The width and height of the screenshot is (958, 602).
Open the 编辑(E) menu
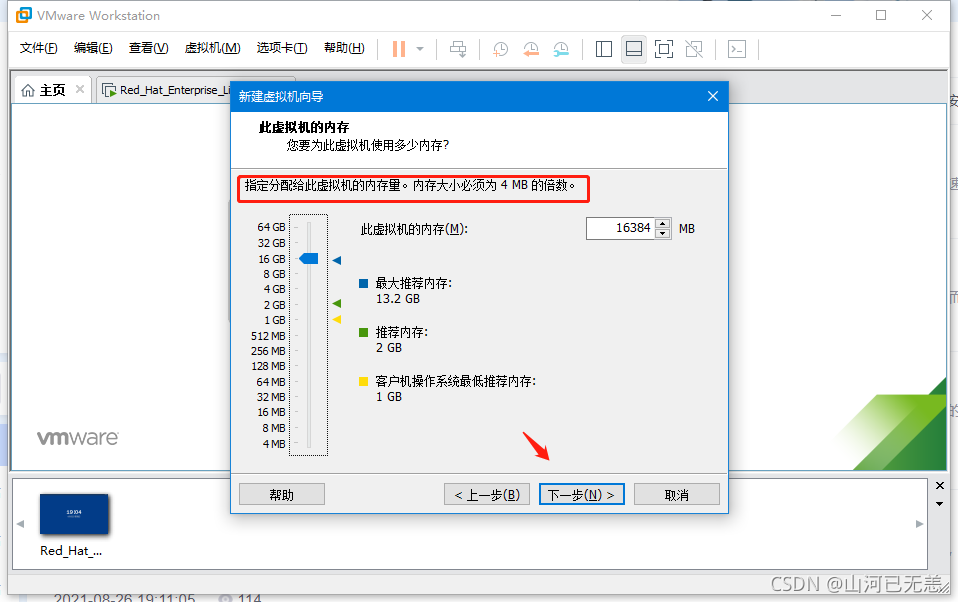[x=93, y=48]
